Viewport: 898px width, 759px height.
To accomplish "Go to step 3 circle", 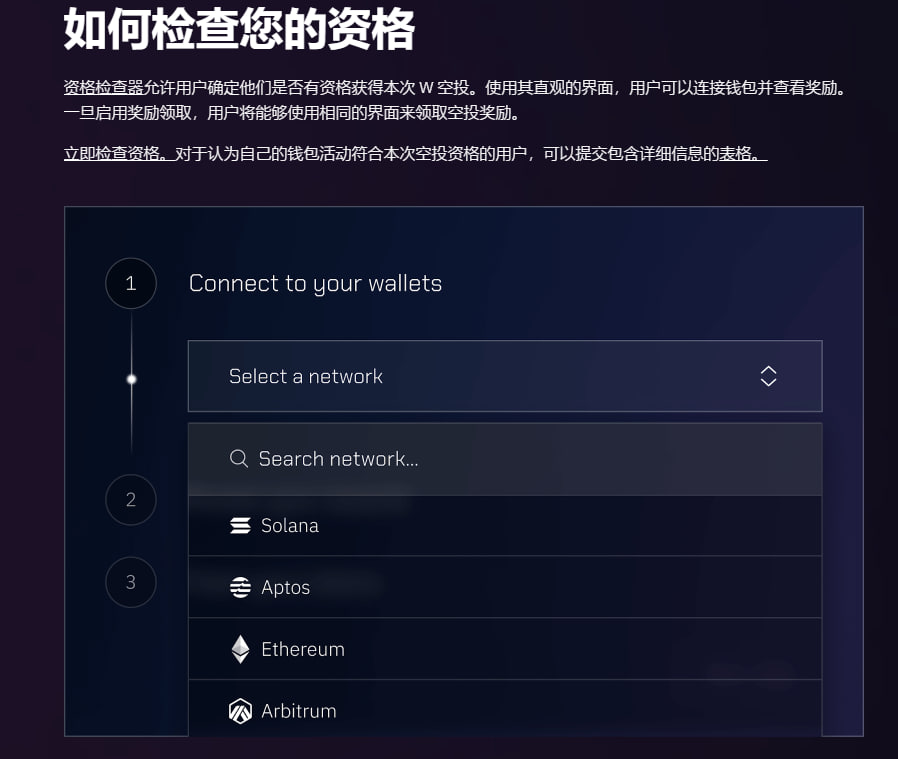I will (131, 582).
